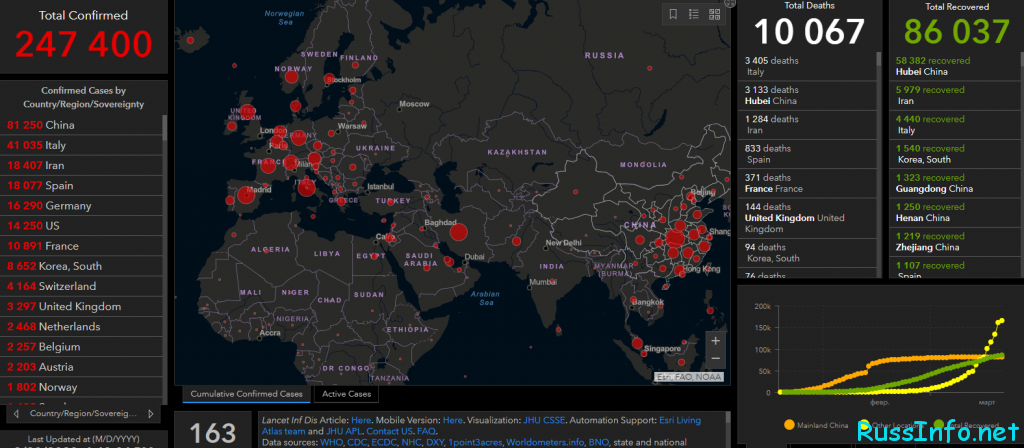
Task: Go to next Country/Region list page arrow
Action: click(x=151, y=413)
